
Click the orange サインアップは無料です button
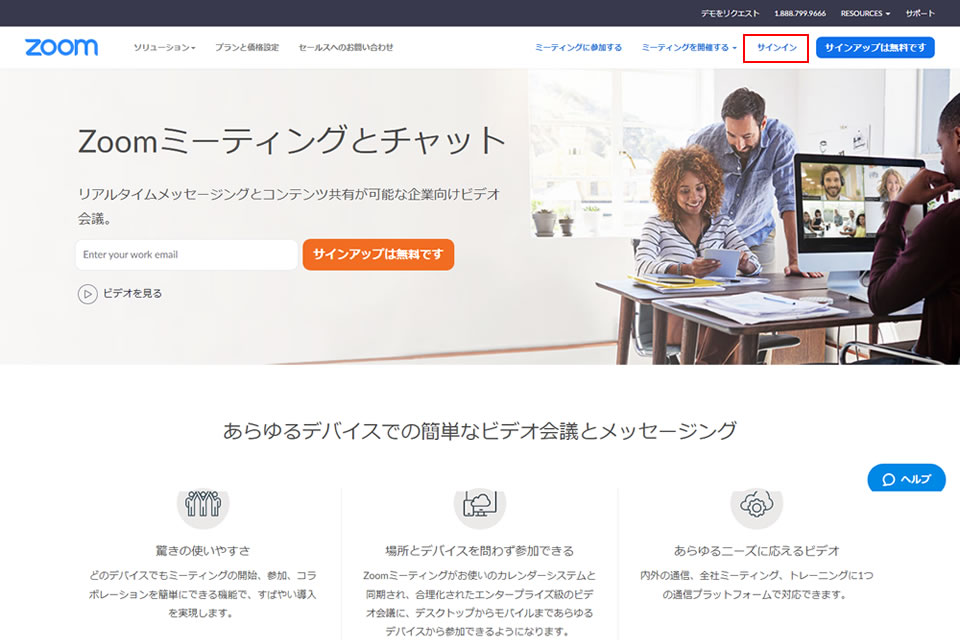click(x=378, y=254)
